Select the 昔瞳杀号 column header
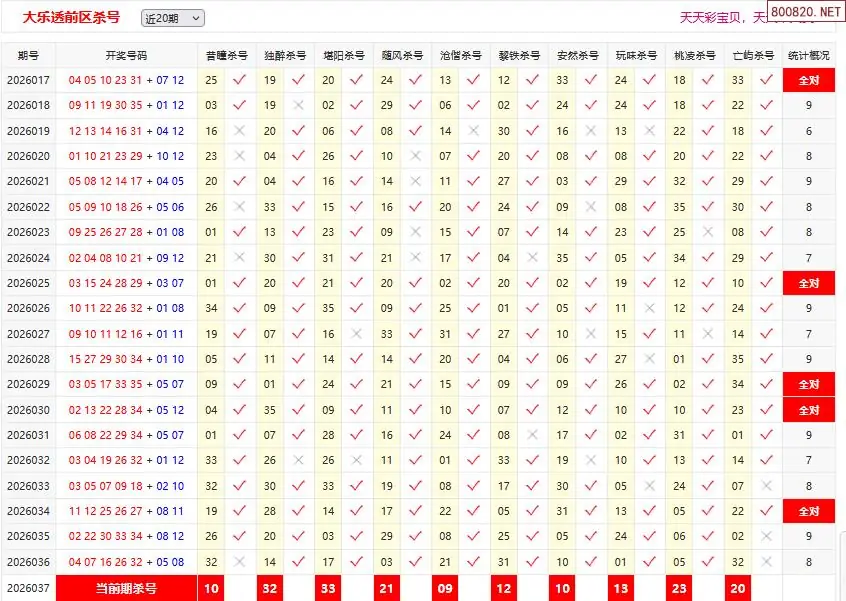846x601 pixels. (x=226, y=56)
